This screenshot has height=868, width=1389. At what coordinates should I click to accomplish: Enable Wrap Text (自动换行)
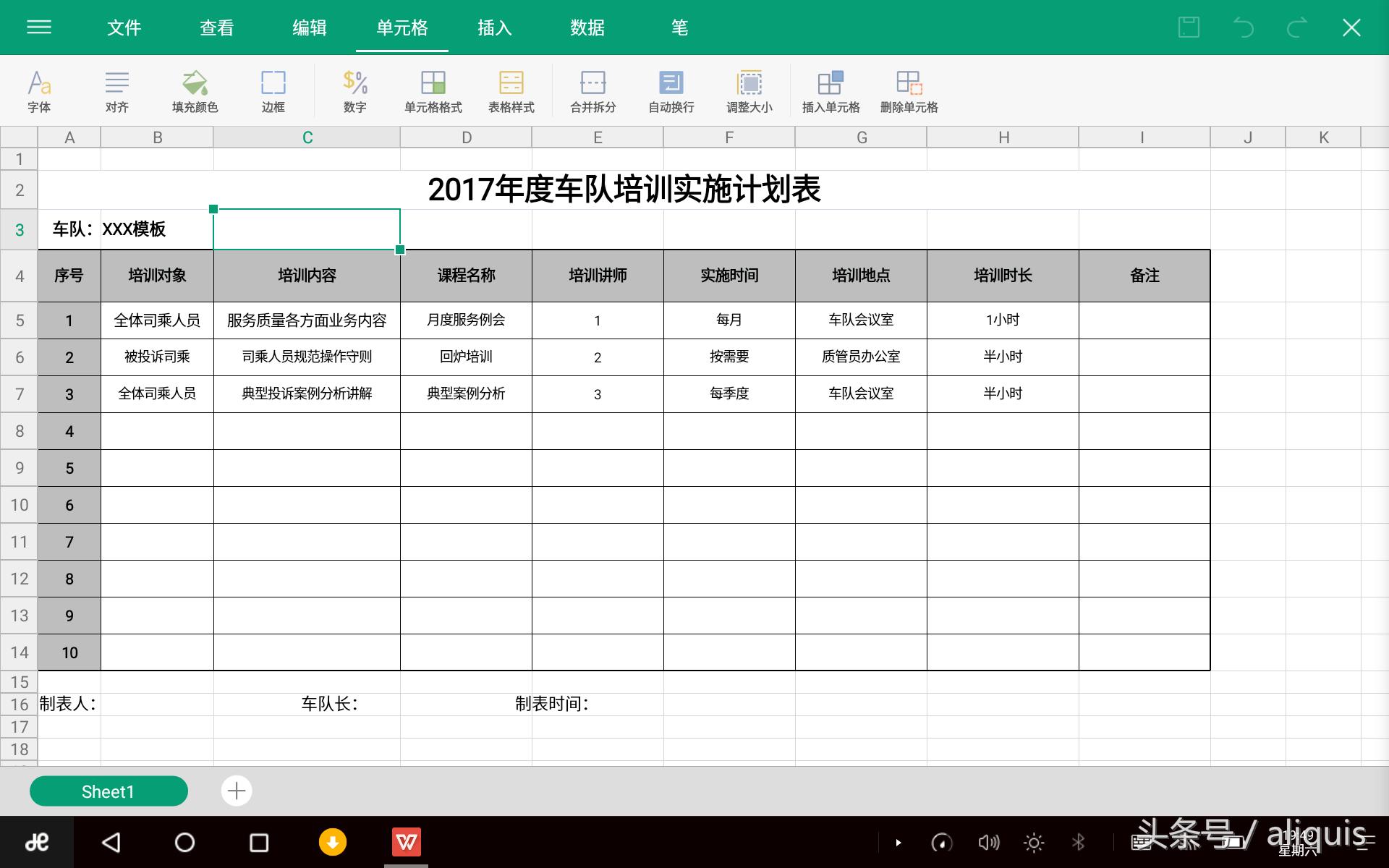point(670,90)
